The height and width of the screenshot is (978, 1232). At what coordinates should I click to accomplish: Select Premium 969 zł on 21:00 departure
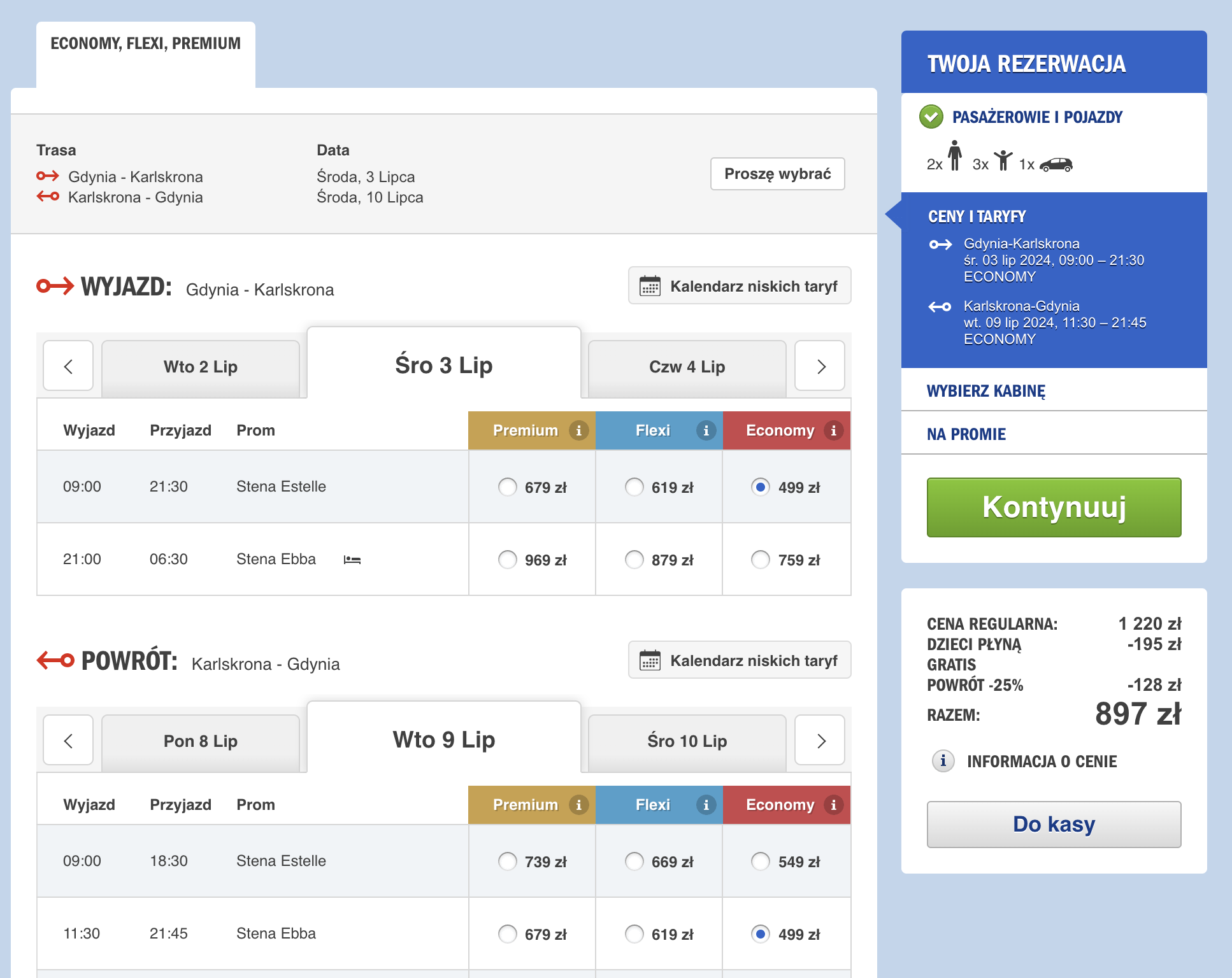click(507, 560)
